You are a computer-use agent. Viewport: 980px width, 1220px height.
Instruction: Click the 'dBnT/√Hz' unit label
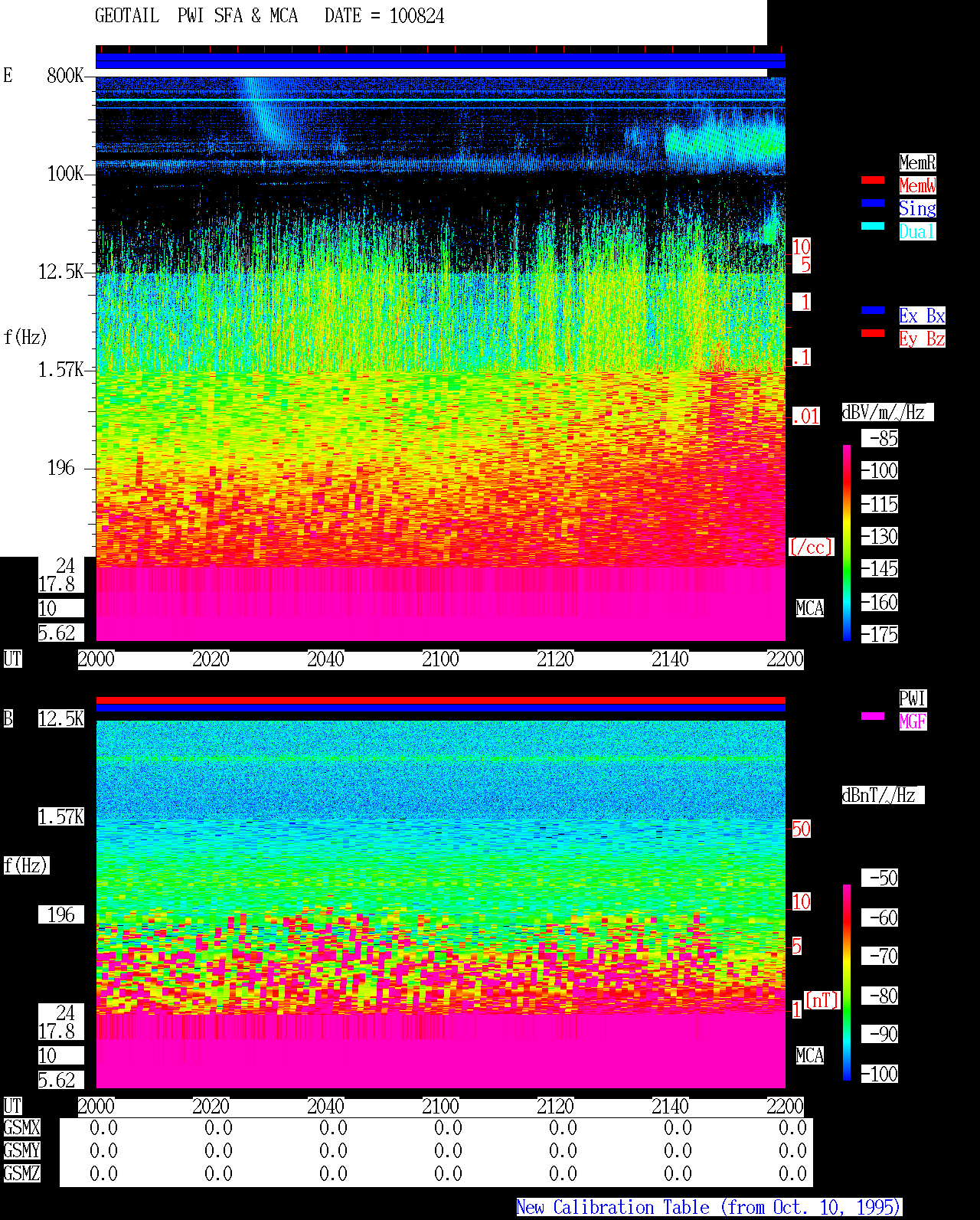point(883,795)
